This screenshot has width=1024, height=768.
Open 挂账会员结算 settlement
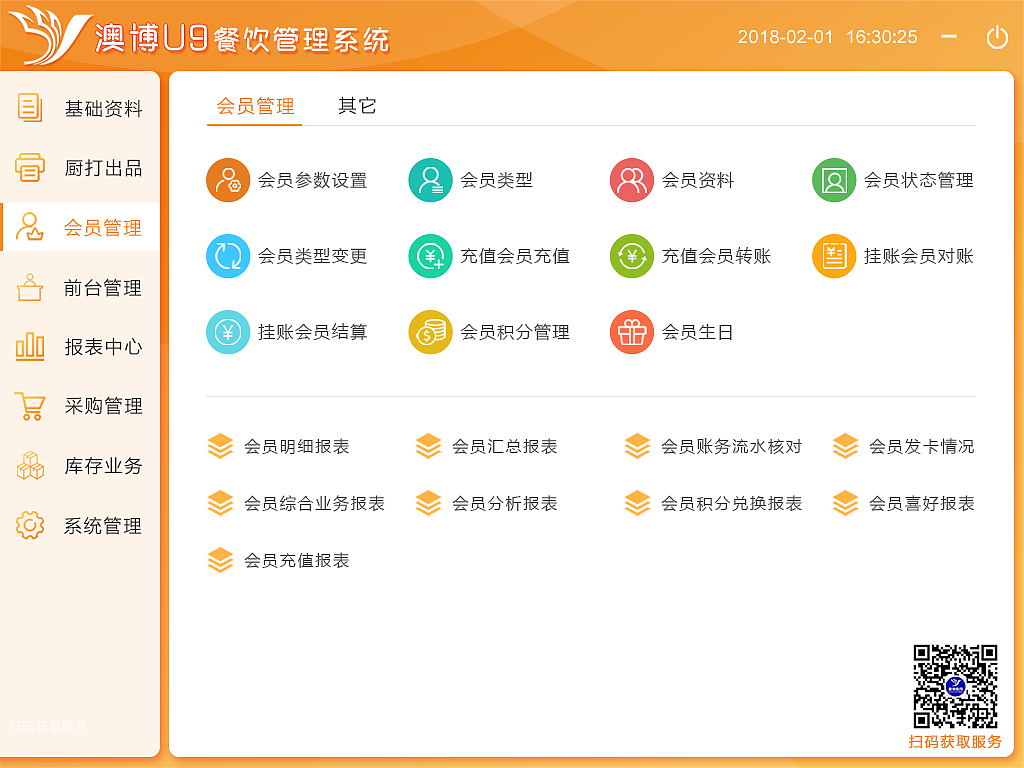(228, 331)
